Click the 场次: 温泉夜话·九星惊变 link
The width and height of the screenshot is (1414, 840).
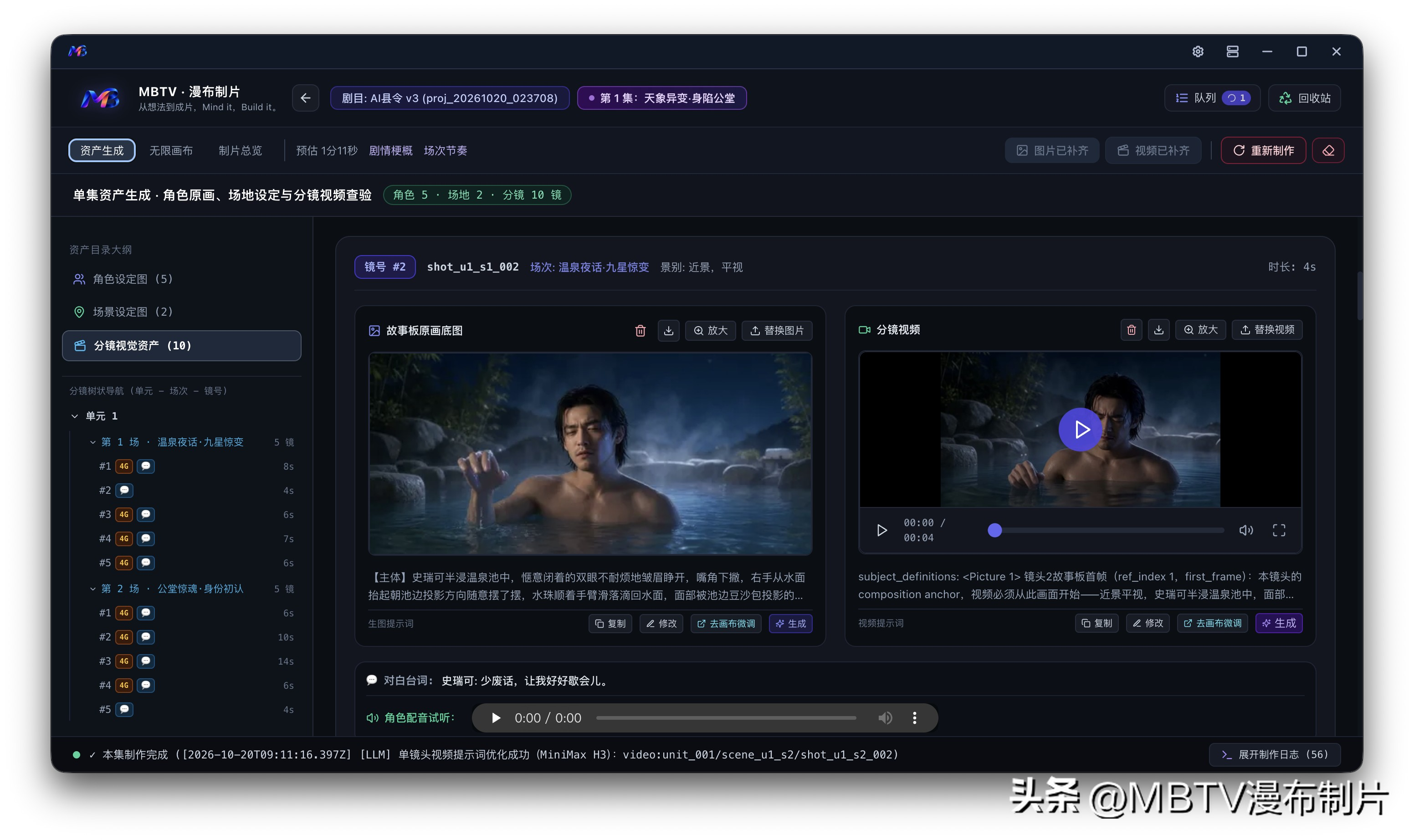click(x=589, y=267)
